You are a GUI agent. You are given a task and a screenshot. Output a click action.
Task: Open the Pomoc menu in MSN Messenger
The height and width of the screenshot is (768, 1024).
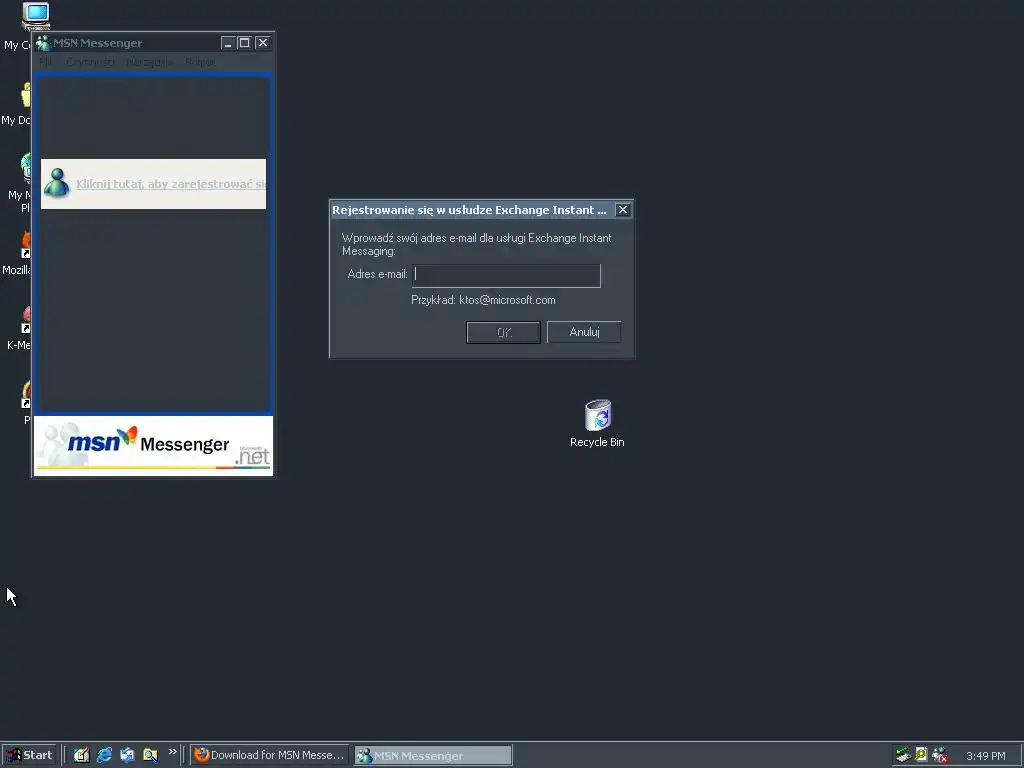[200, 62]
